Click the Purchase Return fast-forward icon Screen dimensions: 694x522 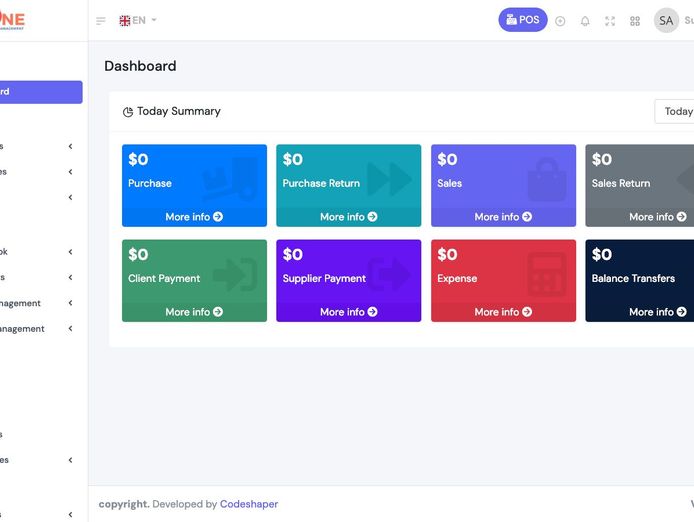[x=389, y=179]
